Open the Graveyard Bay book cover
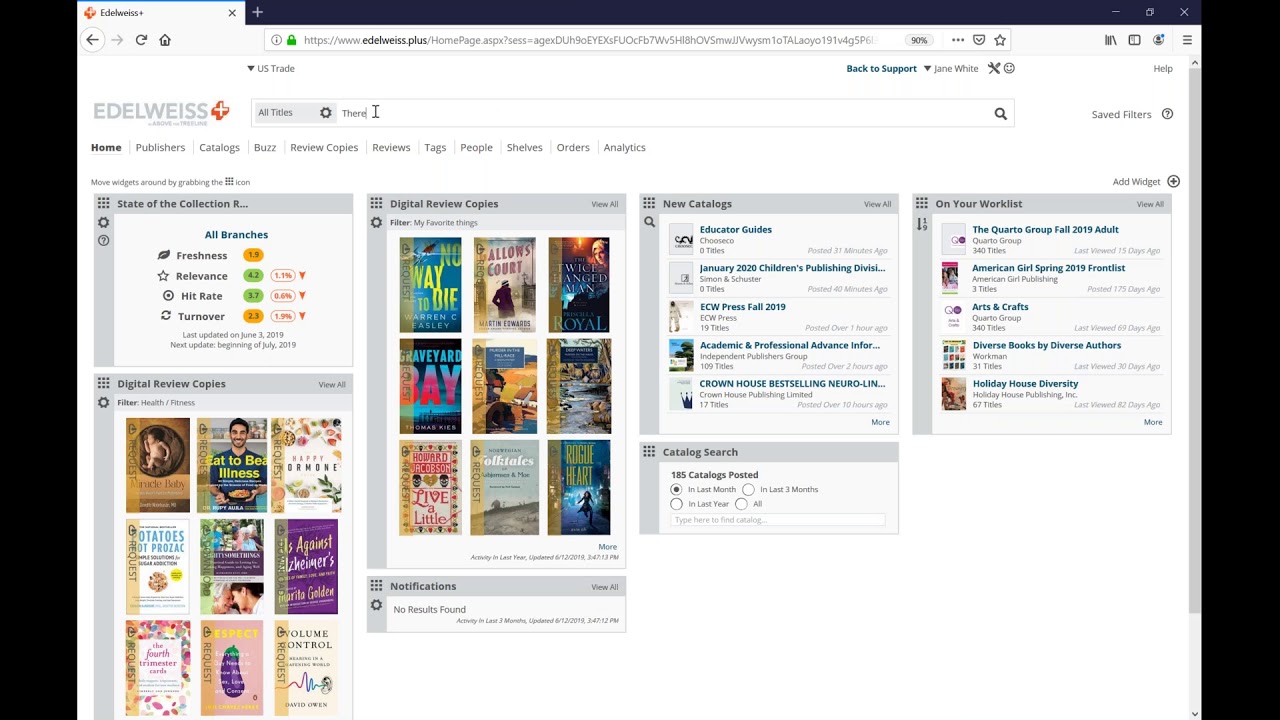 click(431, 387)
